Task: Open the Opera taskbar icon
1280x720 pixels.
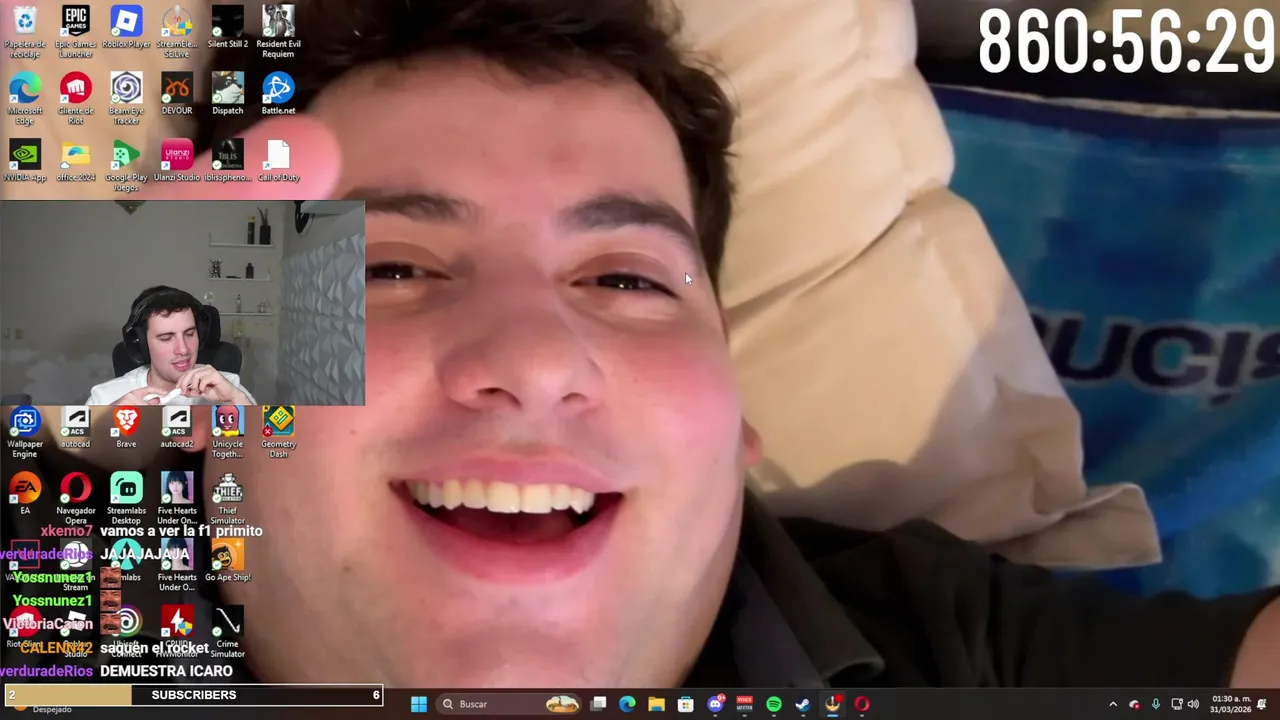Action: pos(862,704)
